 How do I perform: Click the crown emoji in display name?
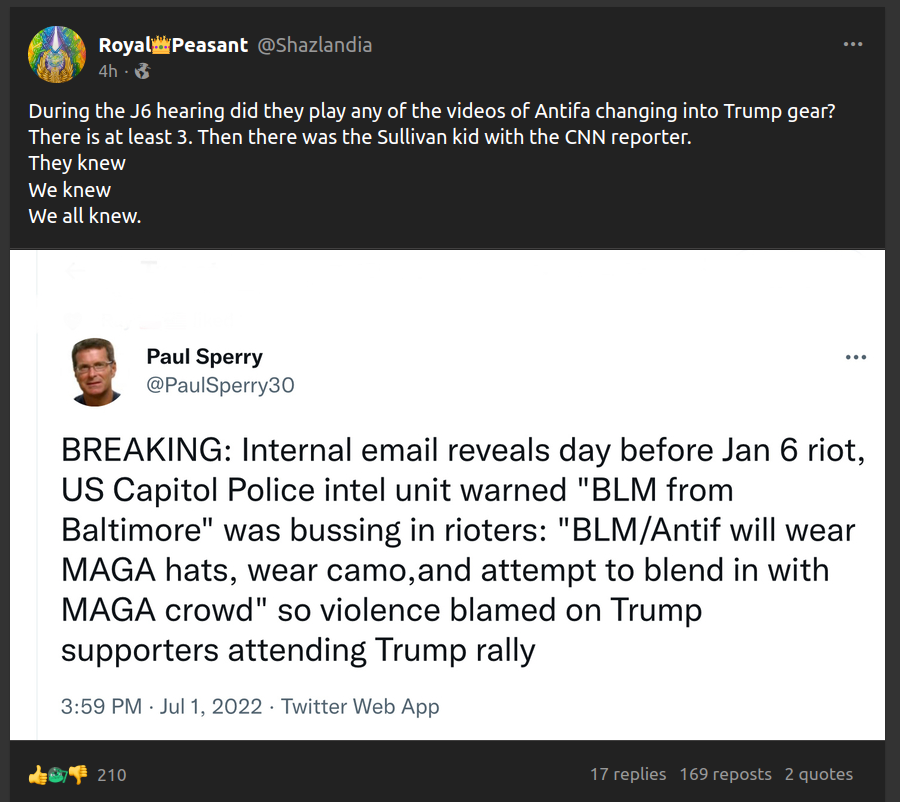tap(160, 45)
